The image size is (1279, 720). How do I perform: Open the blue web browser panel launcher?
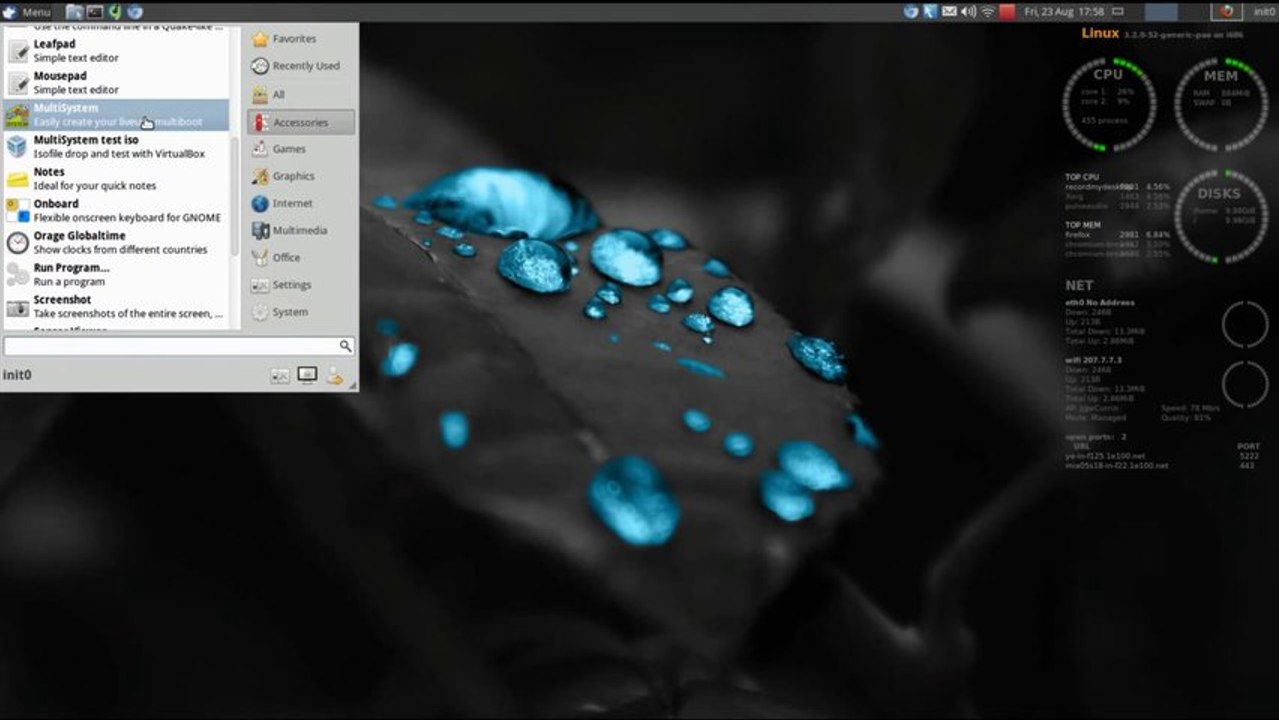point(135,12)
